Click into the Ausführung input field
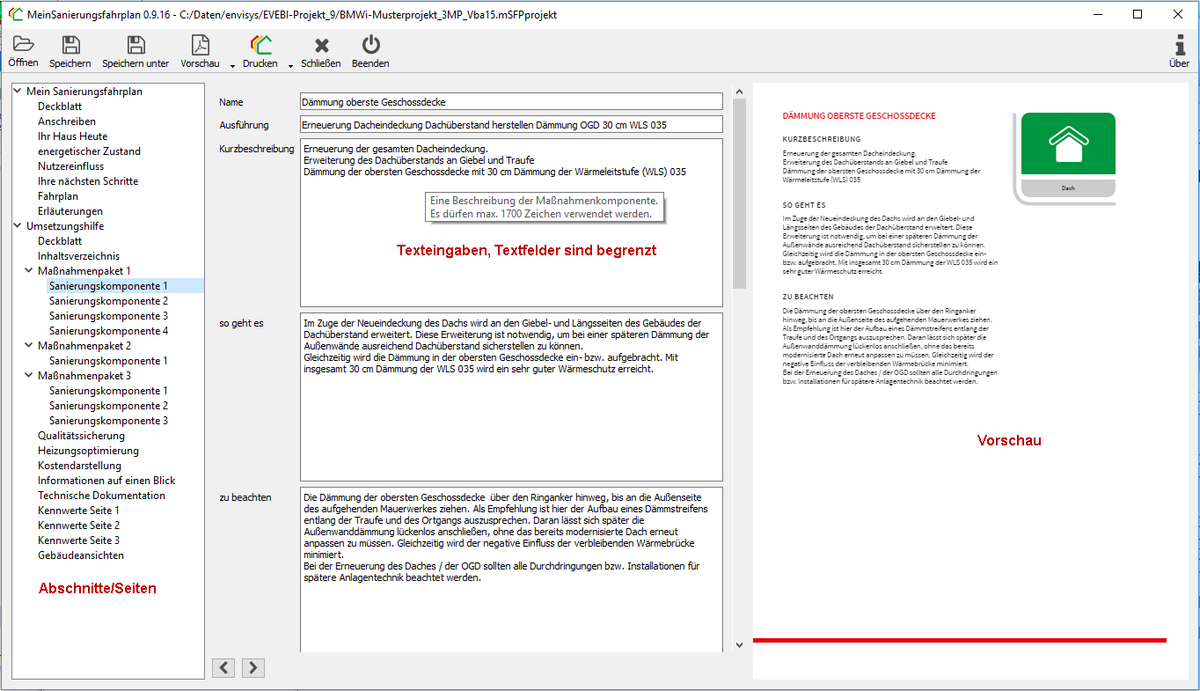This screenshot has width=1200, height=691. pos(511,125)
